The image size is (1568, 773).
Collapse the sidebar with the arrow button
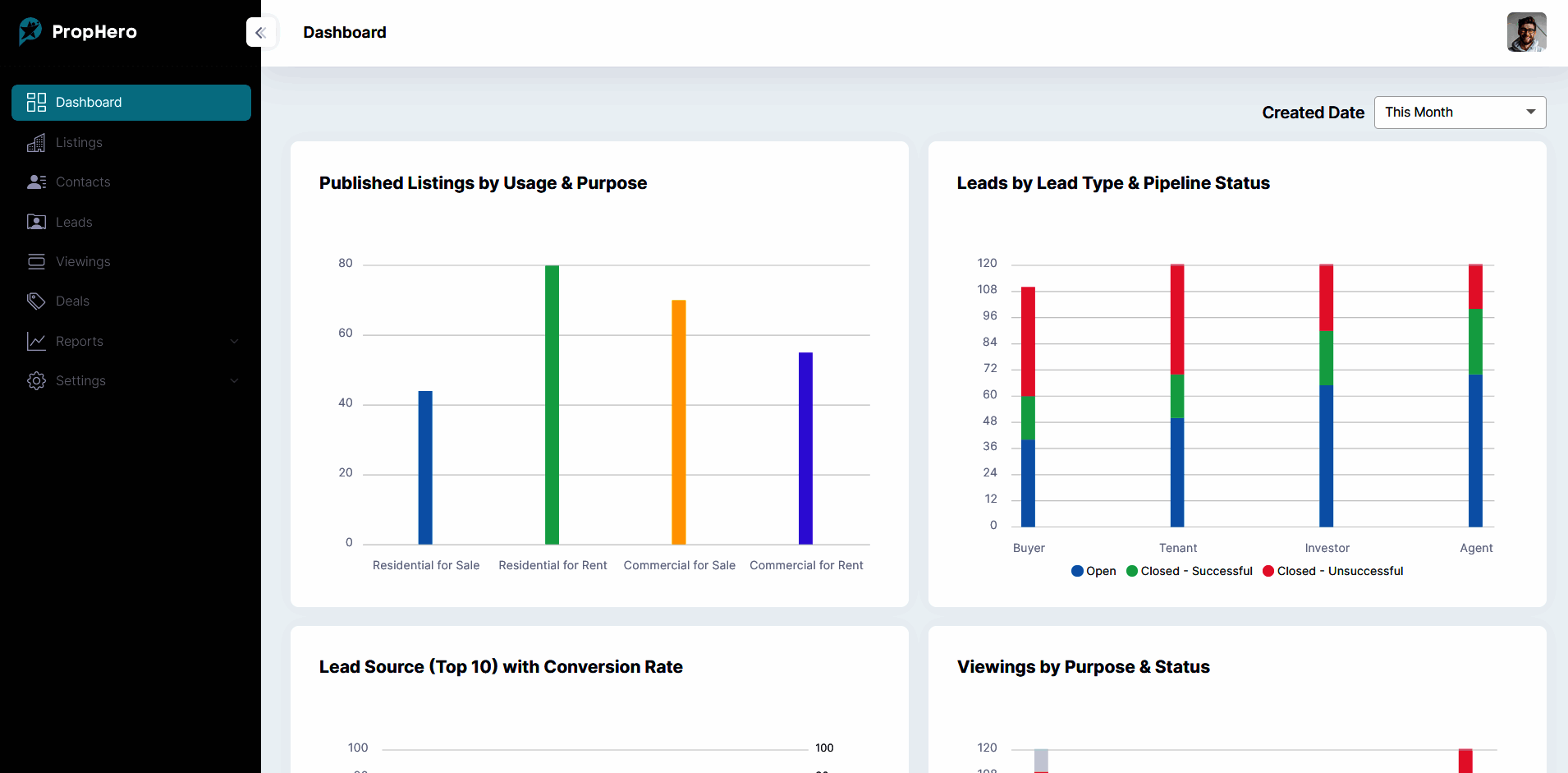[x=261, y=32]
